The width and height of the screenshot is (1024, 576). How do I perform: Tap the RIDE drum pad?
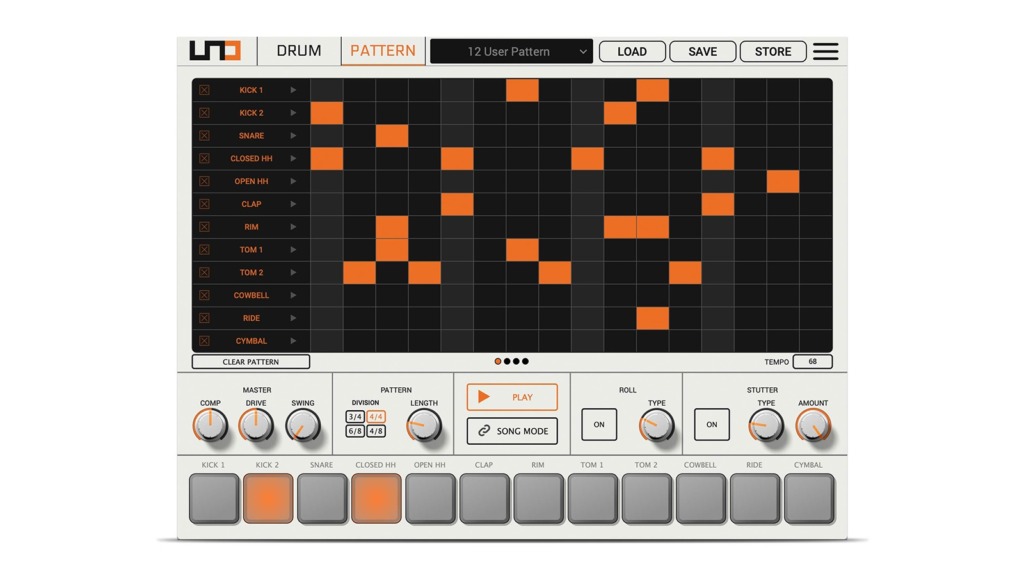pos(755,499)
